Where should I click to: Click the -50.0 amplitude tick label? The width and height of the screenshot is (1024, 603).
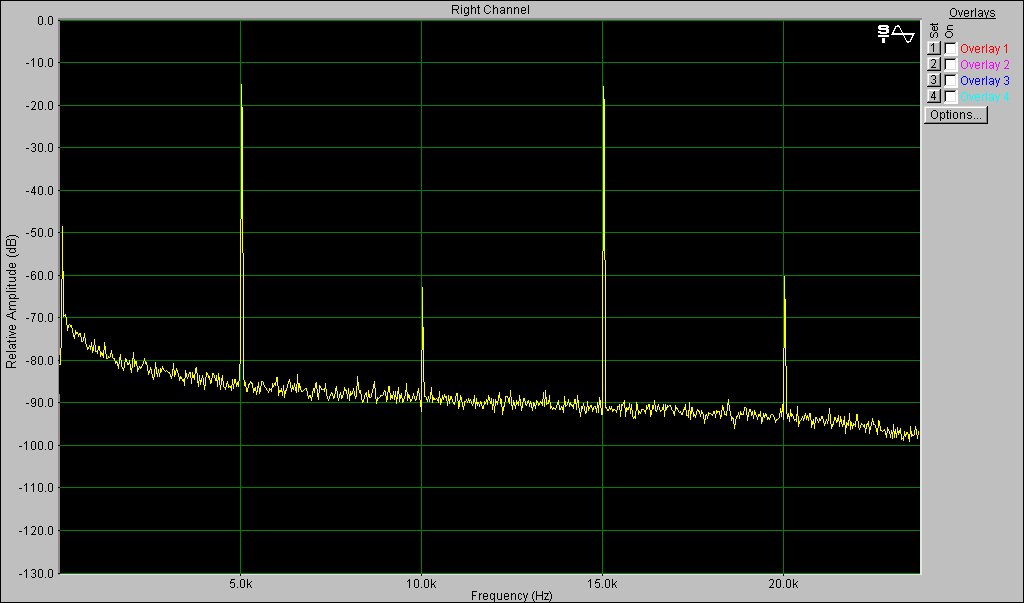[40, 233]
